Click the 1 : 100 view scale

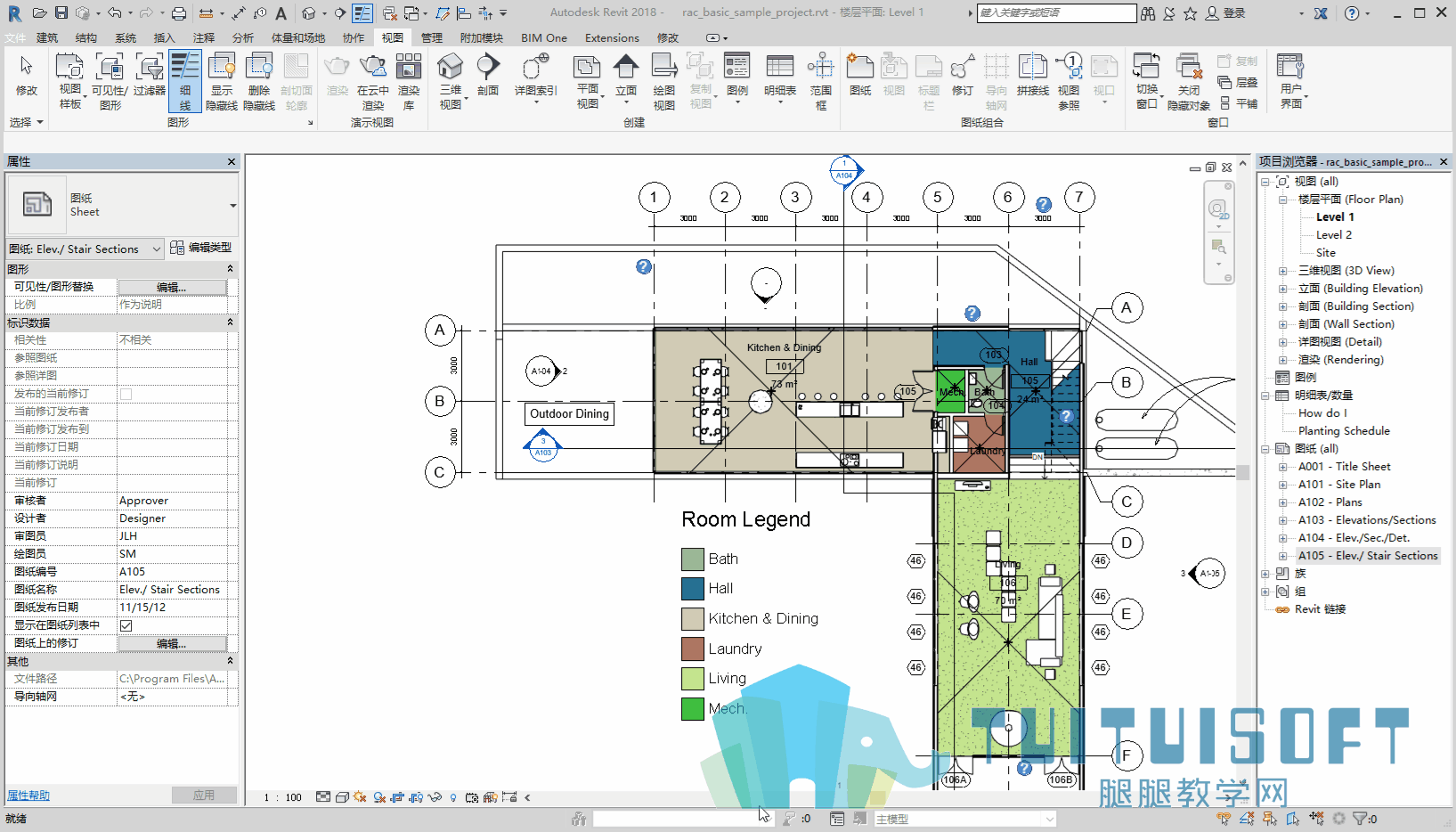283,797
